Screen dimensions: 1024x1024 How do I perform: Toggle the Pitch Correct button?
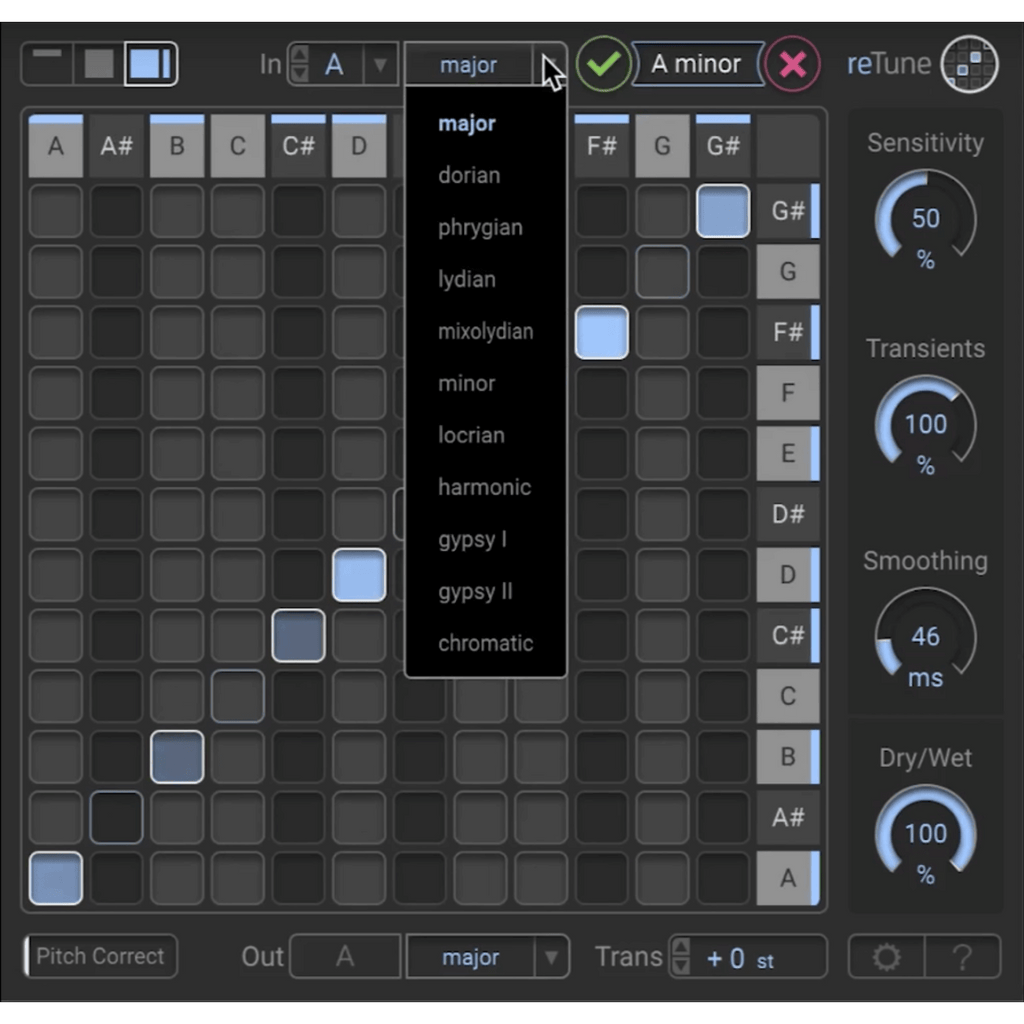coord(101,956)
